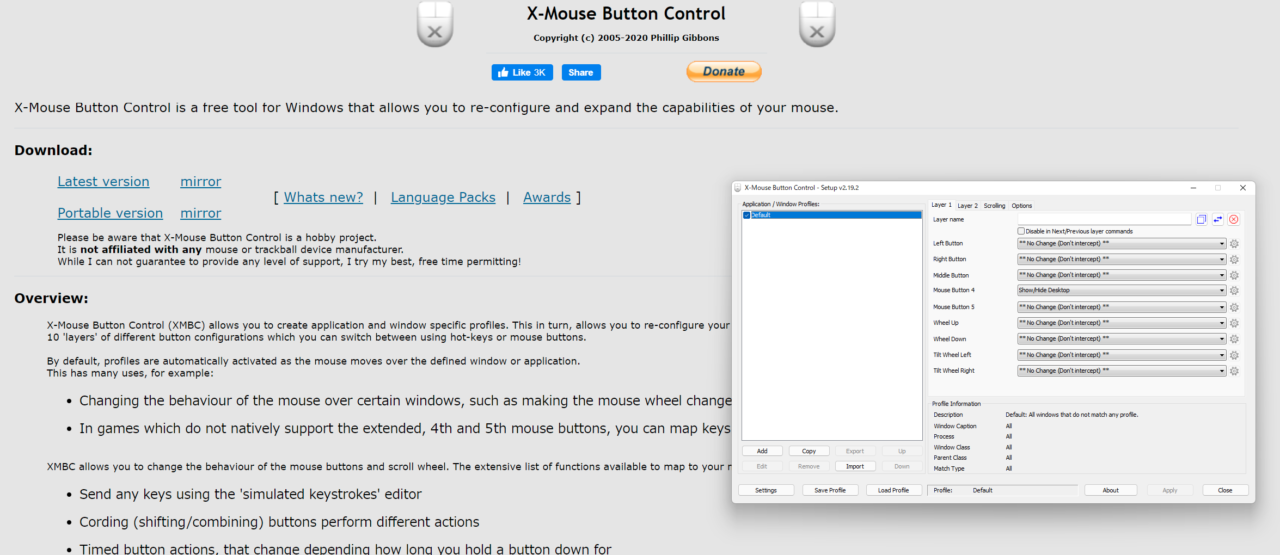Click the orange Donate button
Viewport: 1280px width, 555px height.
(x=724, y=71)
